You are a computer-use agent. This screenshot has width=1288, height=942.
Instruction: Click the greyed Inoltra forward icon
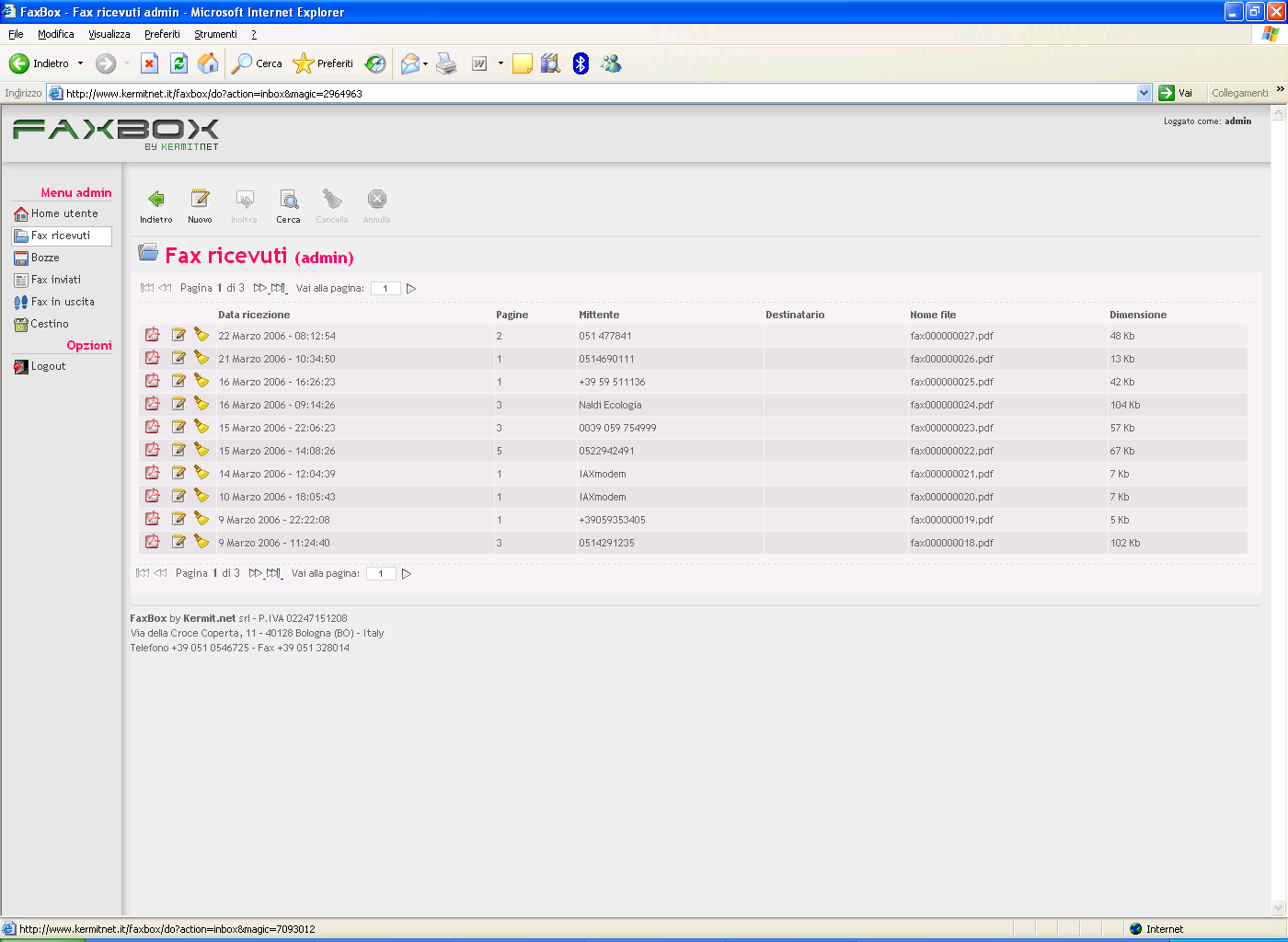coord(245,200)
